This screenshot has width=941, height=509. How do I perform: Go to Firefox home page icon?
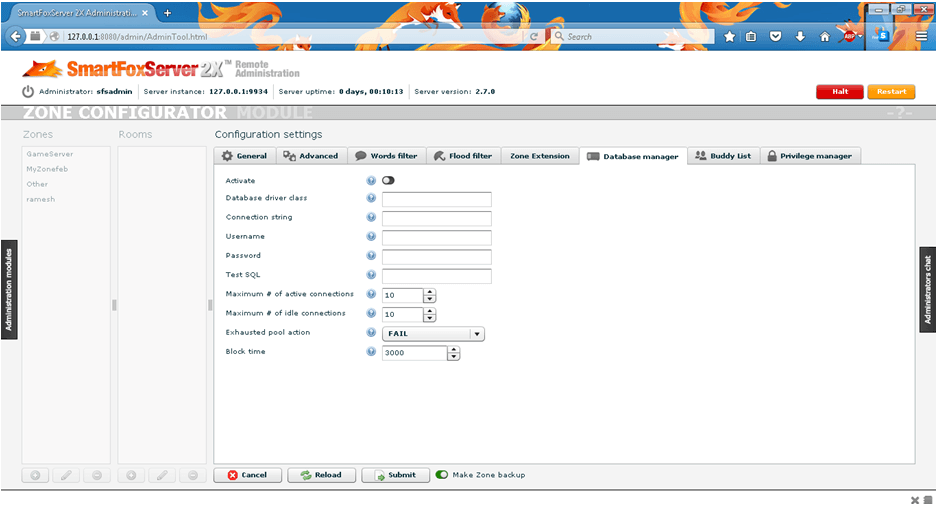click(825, 37)
